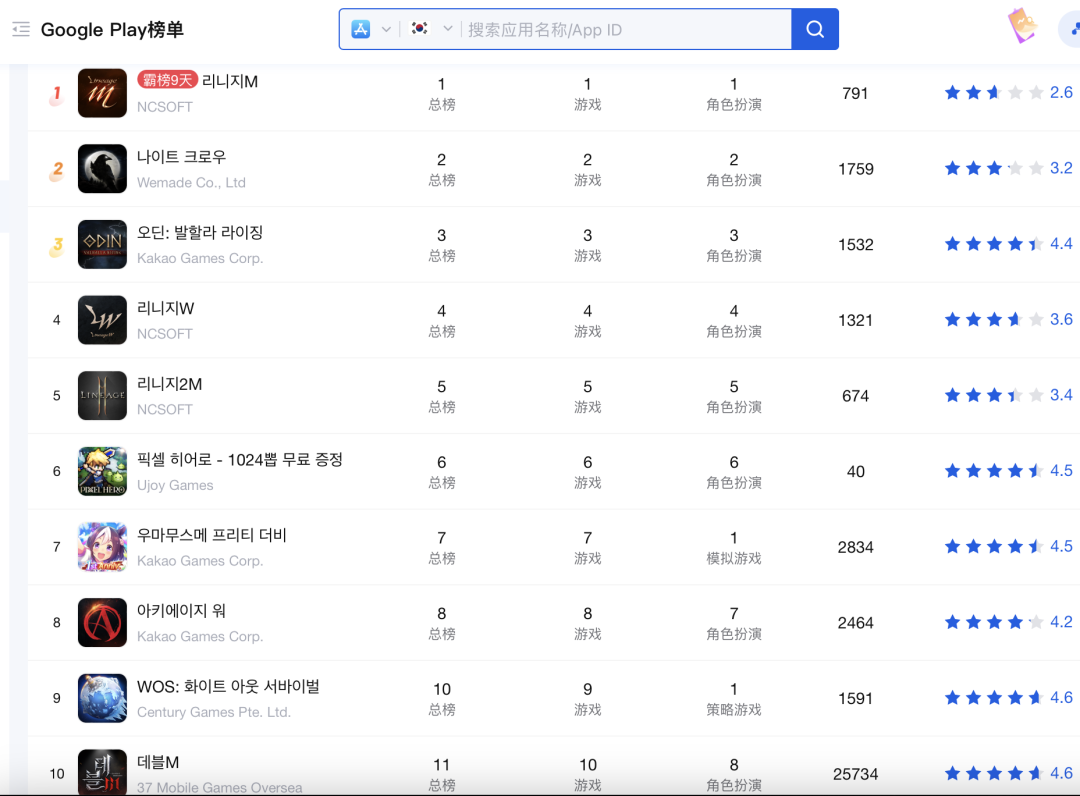Open the 나이트 크로우 raven icon

(x=102, y=169)
